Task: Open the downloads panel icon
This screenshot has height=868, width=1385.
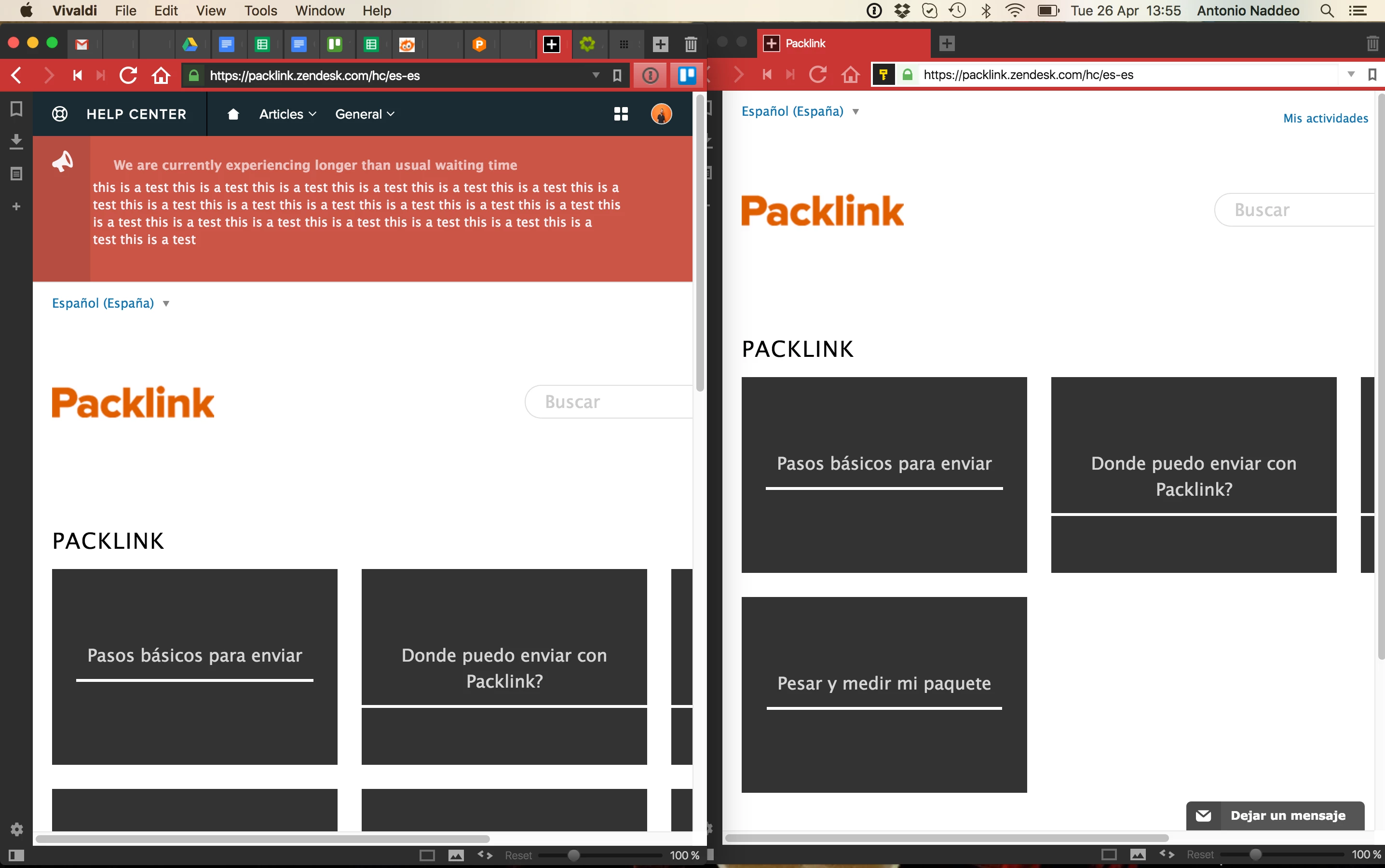Action: pyautogui.click(x=16, y=141)
